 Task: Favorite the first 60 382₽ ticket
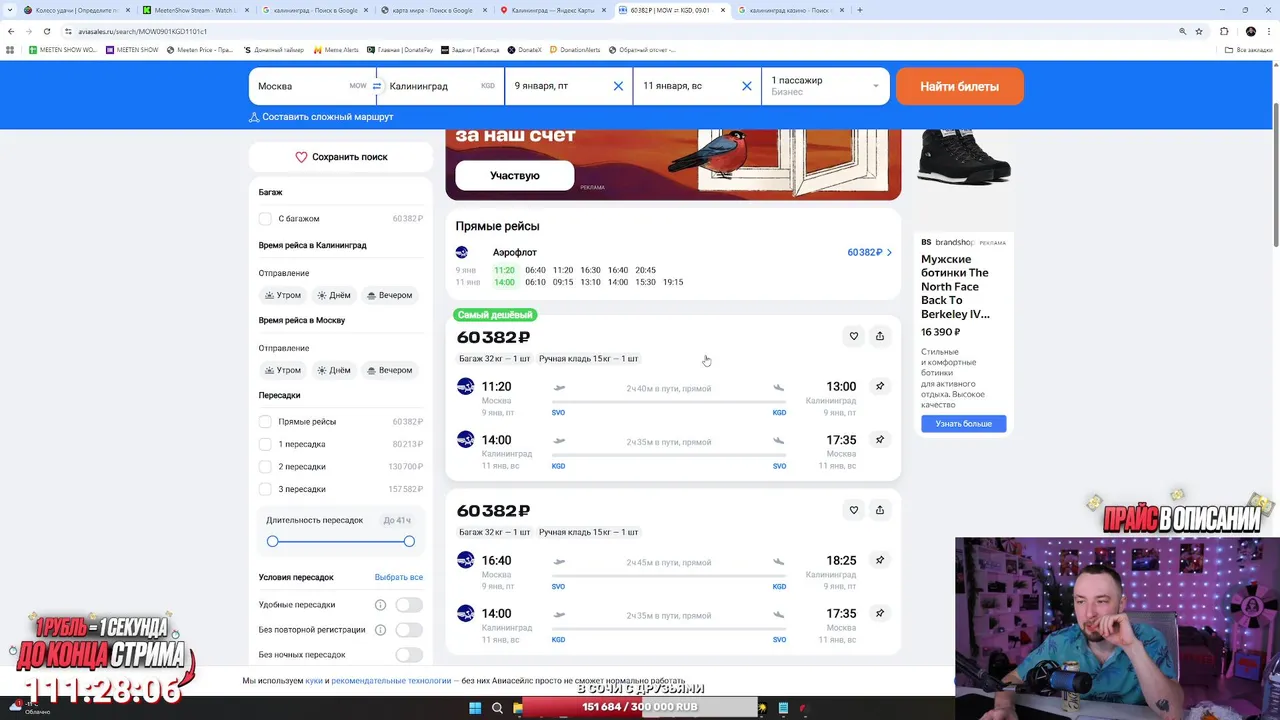click(x=853, y=336)
